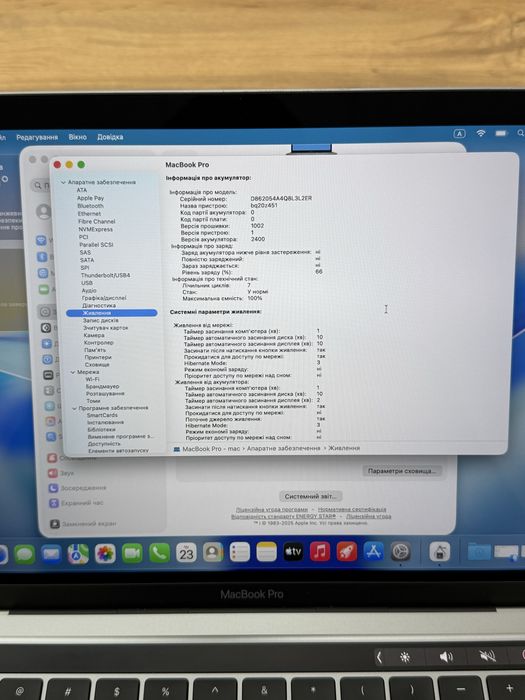The image size is (525, 700).
Task: Click the battery status icon in menu bar
Action: pos(501,133)
